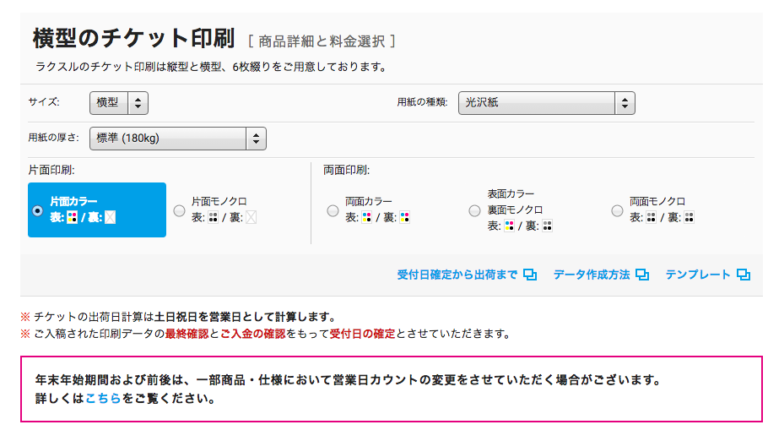Click the color dots icon under 片面カラー
This screenshot has width=768, height=441.
[72, 217]
